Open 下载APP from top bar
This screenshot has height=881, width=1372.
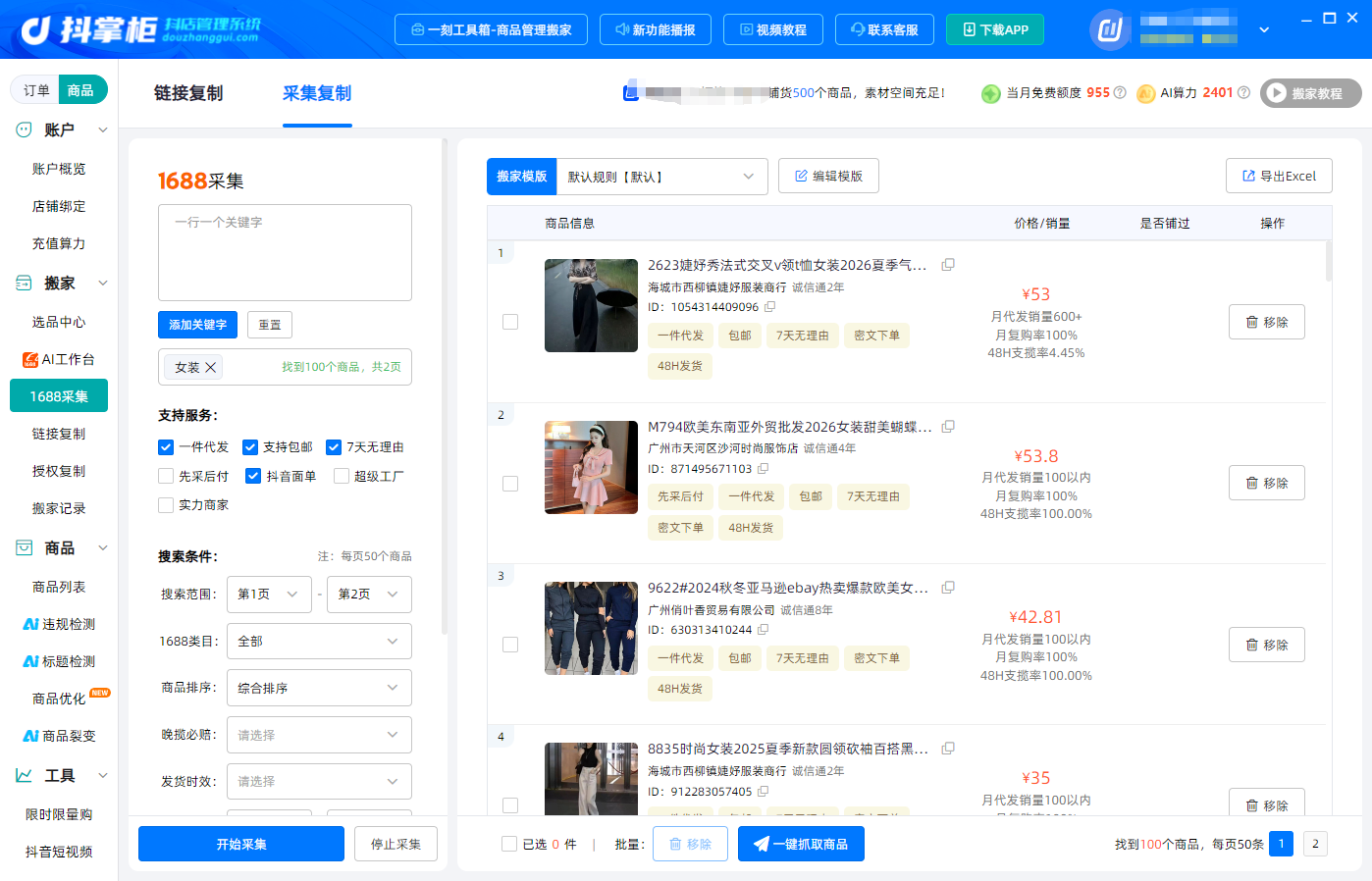pos(995,29)
